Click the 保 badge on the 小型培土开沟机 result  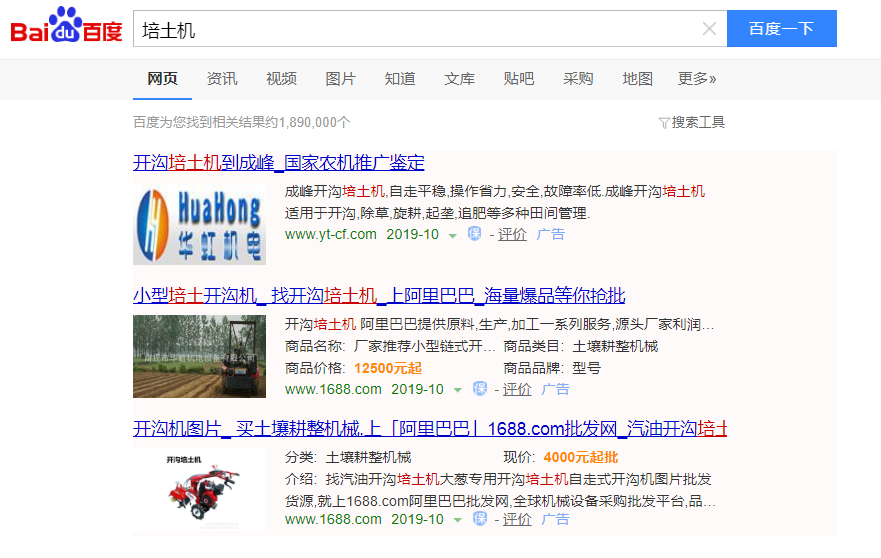click(479, 389)
